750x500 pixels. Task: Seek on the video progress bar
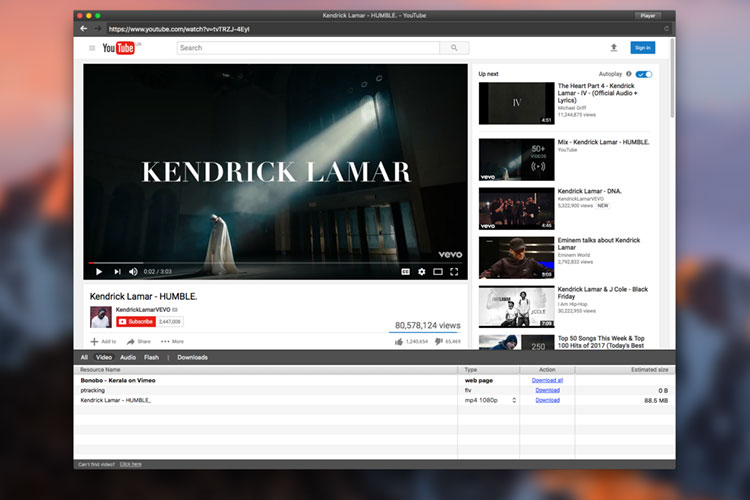pyautogui.click(x=275, y=263)
